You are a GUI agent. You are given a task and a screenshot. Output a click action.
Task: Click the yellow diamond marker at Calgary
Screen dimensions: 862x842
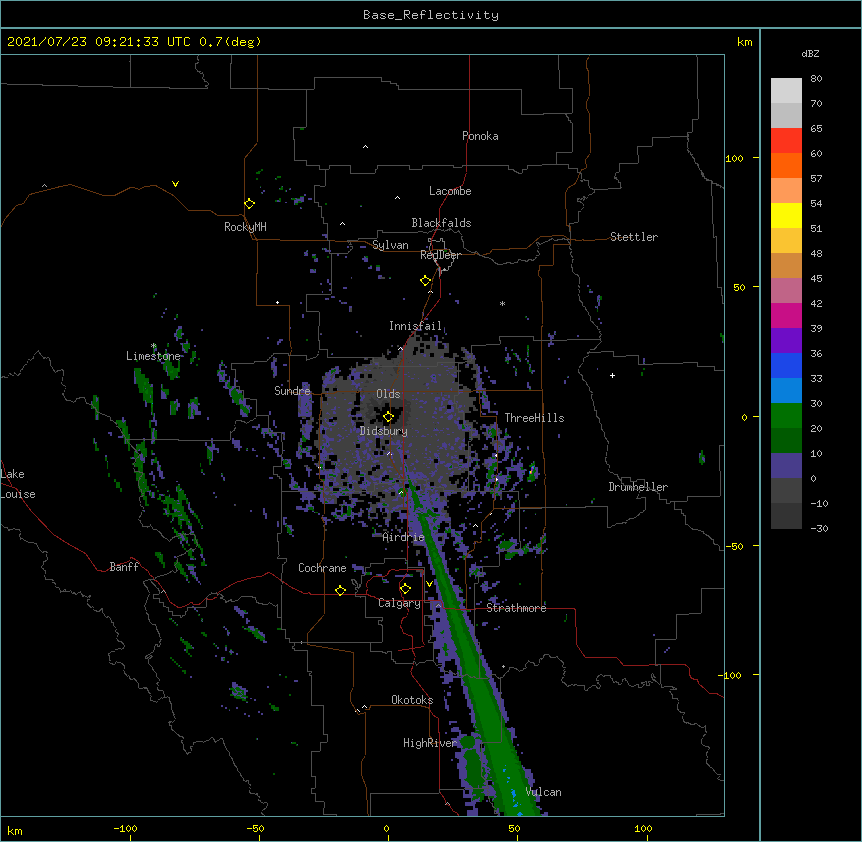[x=405, y=589]
